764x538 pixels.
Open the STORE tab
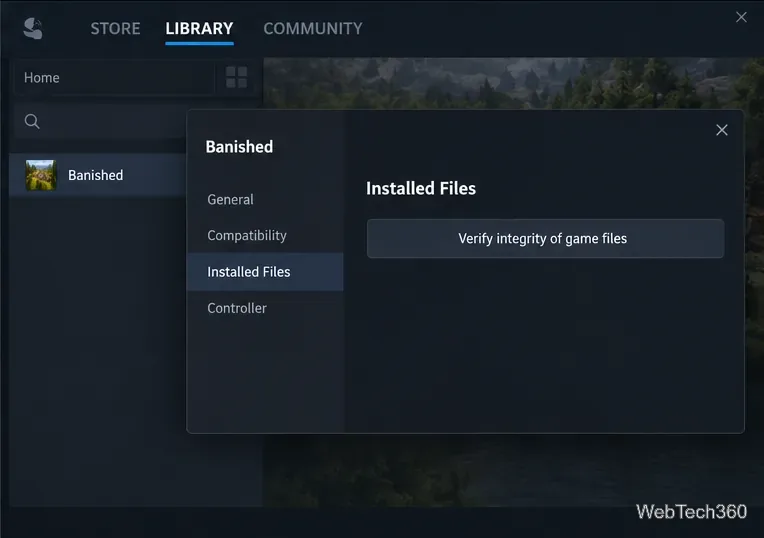tap(115, 28)
